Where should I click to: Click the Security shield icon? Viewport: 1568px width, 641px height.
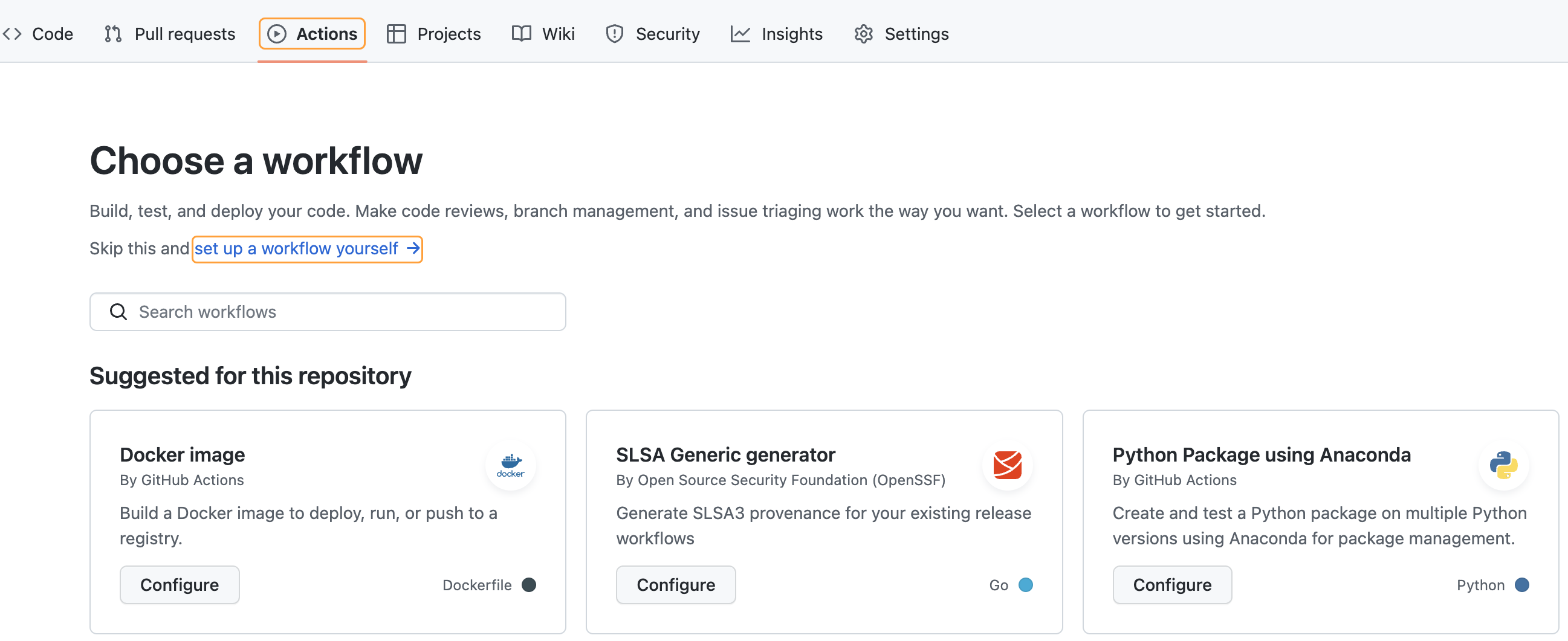(x=614, y=34)
